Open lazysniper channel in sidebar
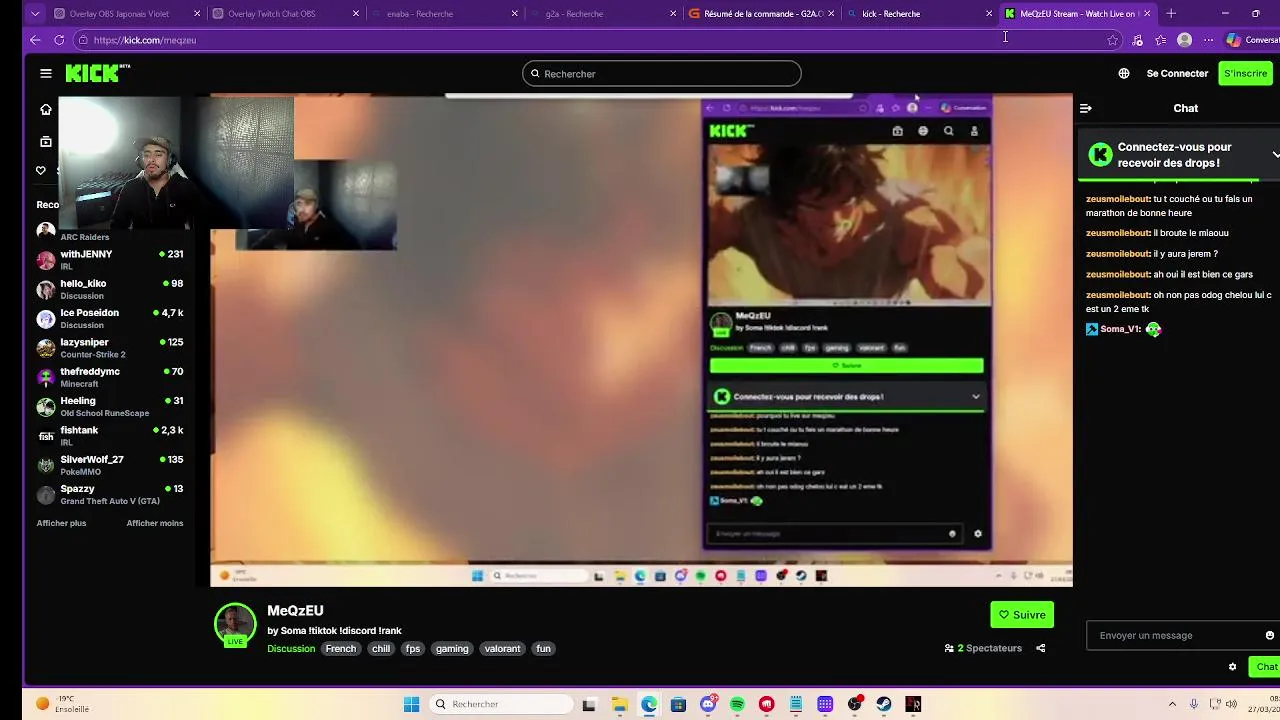The image size is (1280, 720). tap(110, 348)
